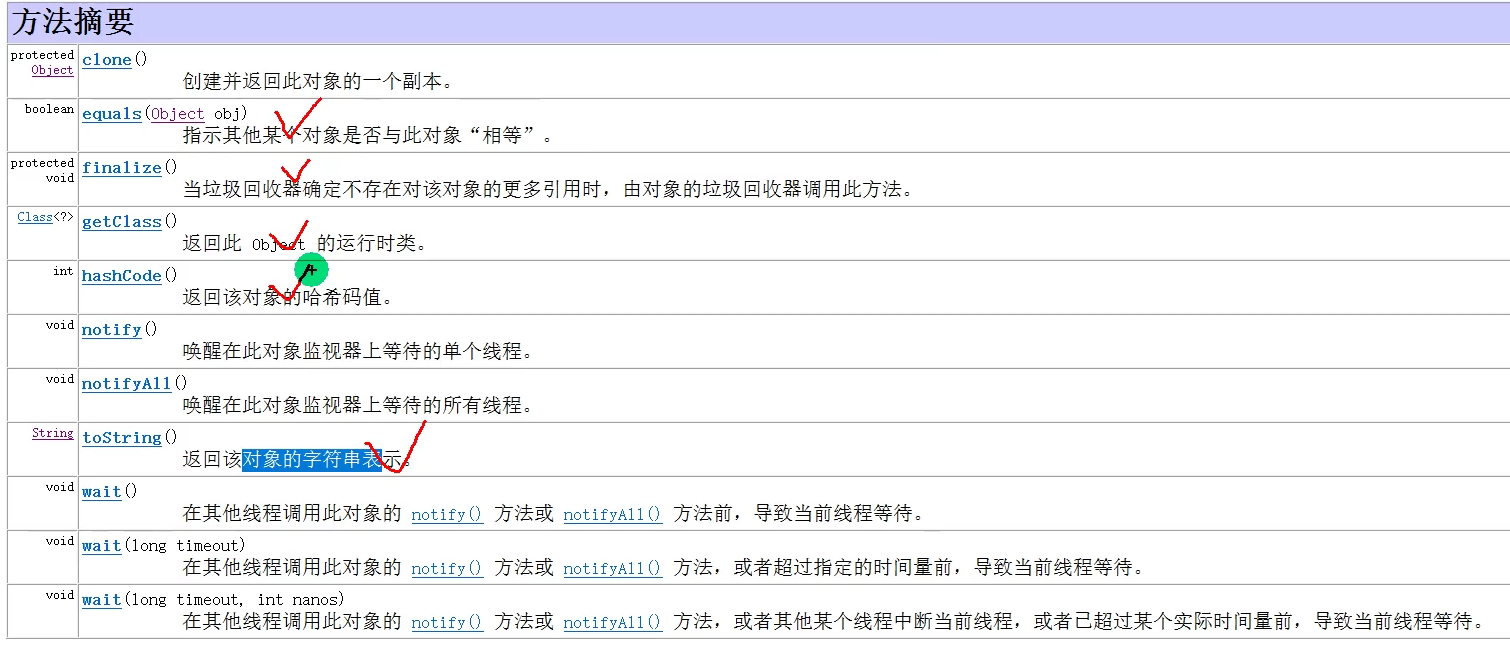The image size is (1510, 654).
Task: Open the finalize() method link
Action: (x=122, y=168)
